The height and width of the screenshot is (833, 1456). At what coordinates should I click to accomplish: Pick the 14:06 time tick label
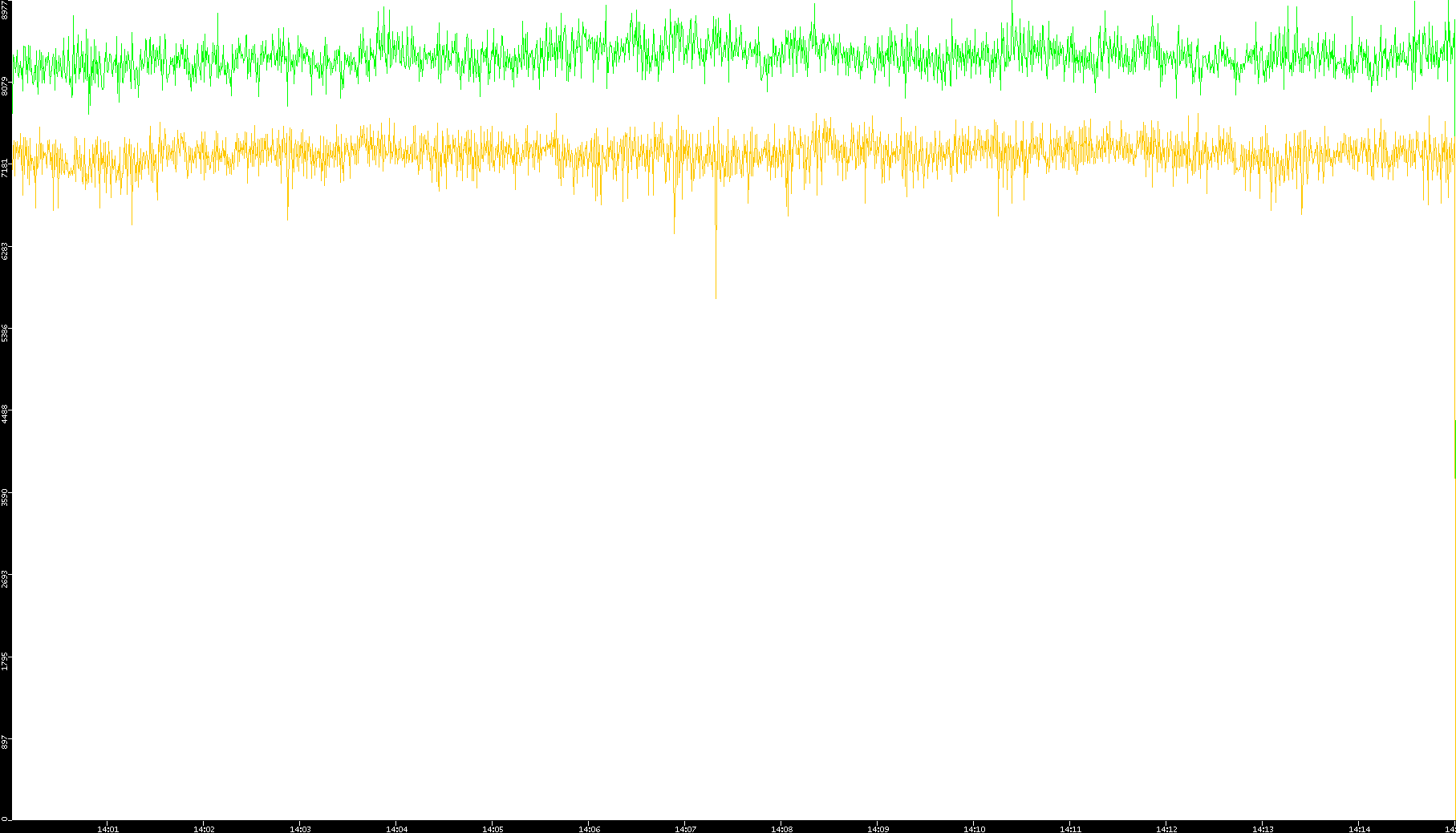589,829
